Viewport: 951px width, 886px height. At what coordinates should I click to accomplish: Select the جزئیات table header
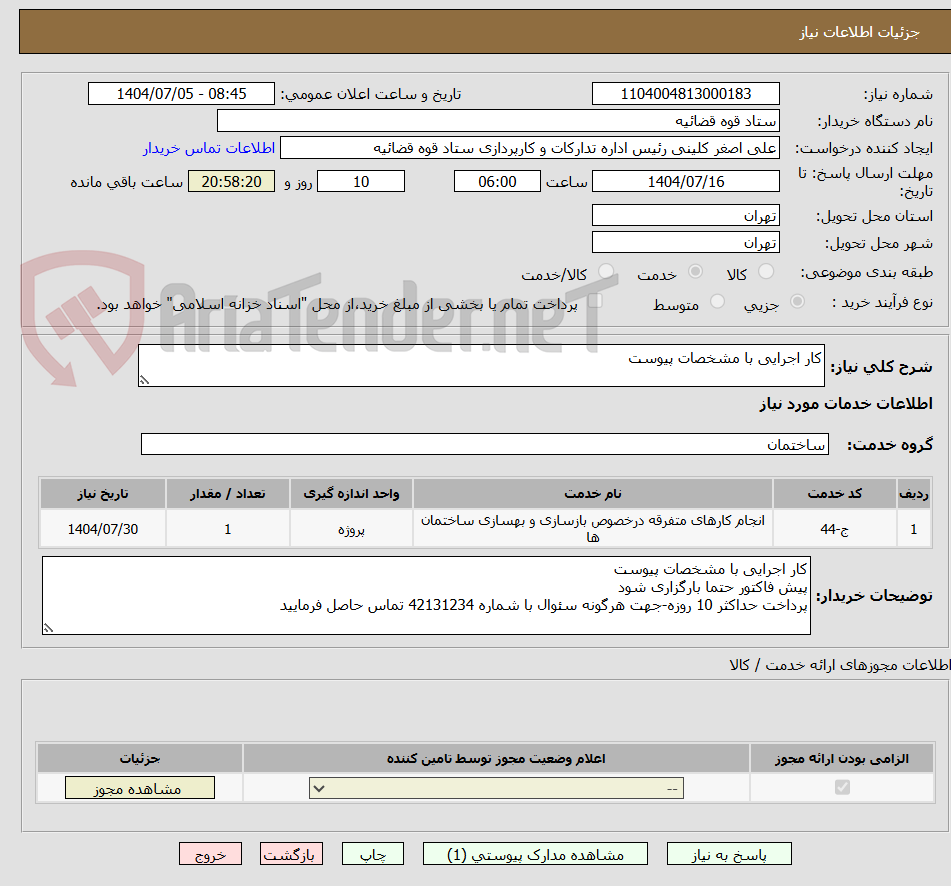(x=140, y=758)
